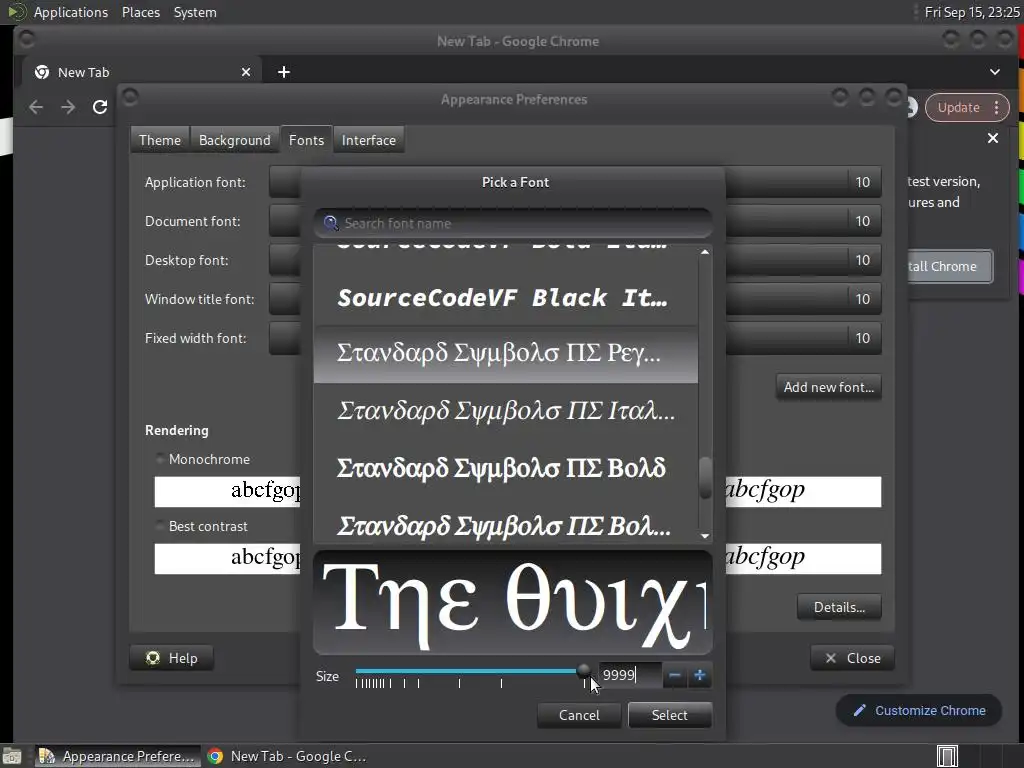Click the Applications menu logo icon

[x=17, y=12]
